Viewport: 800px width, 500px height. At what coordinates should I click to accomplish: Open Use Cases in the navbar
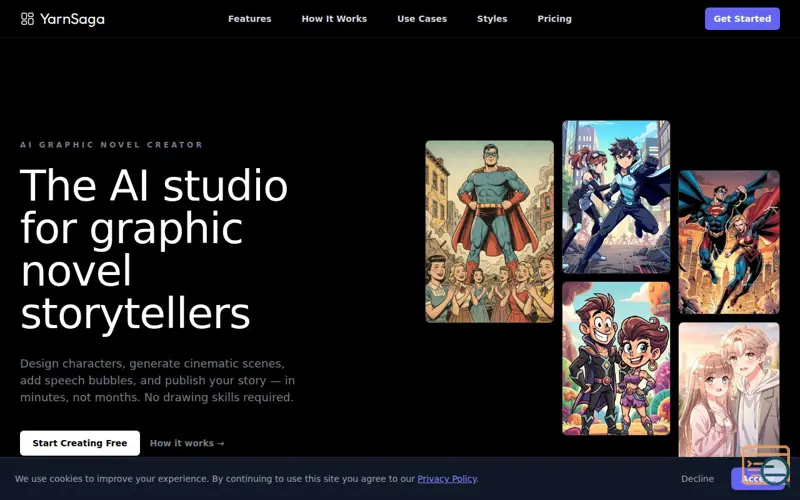point(422,19)
